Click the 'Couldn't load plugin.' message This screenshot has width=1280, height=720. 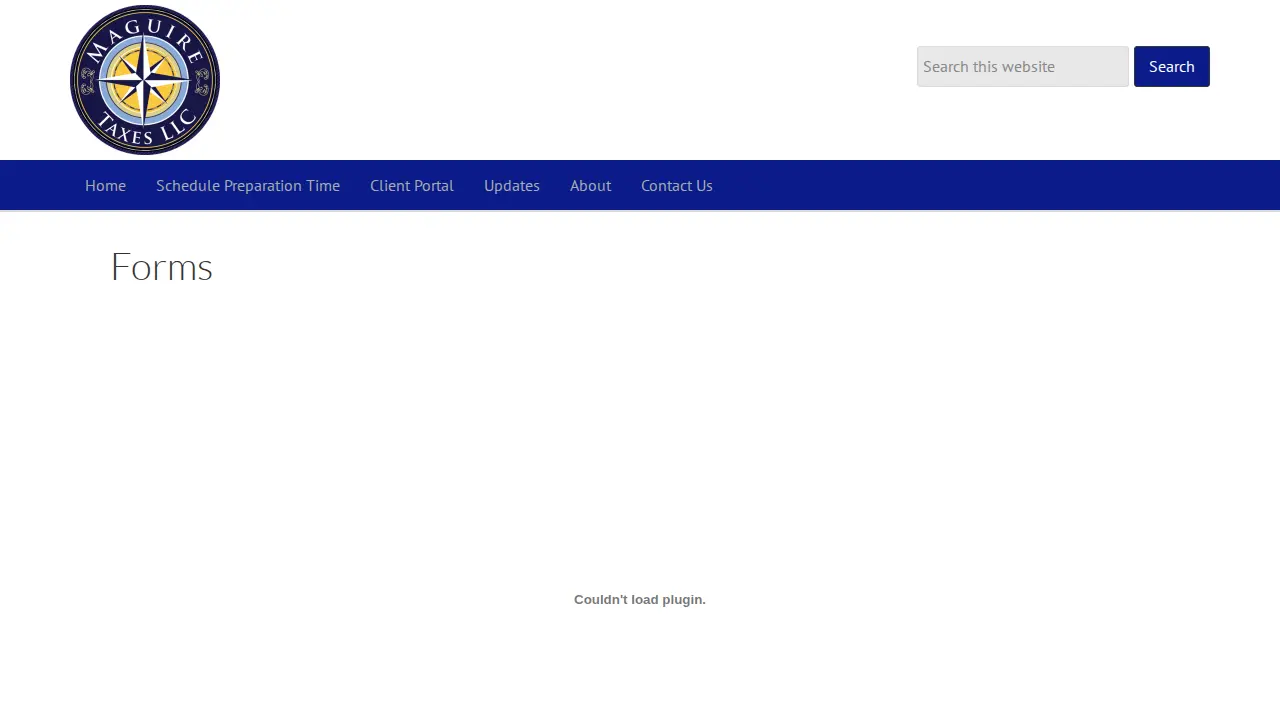[x=640, y=600]
